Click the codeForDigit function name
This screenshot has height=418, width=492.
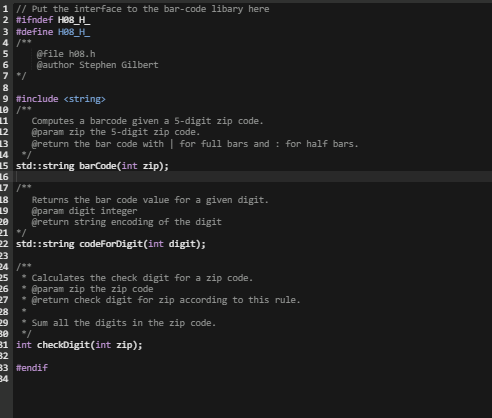(x=111, y=244)
